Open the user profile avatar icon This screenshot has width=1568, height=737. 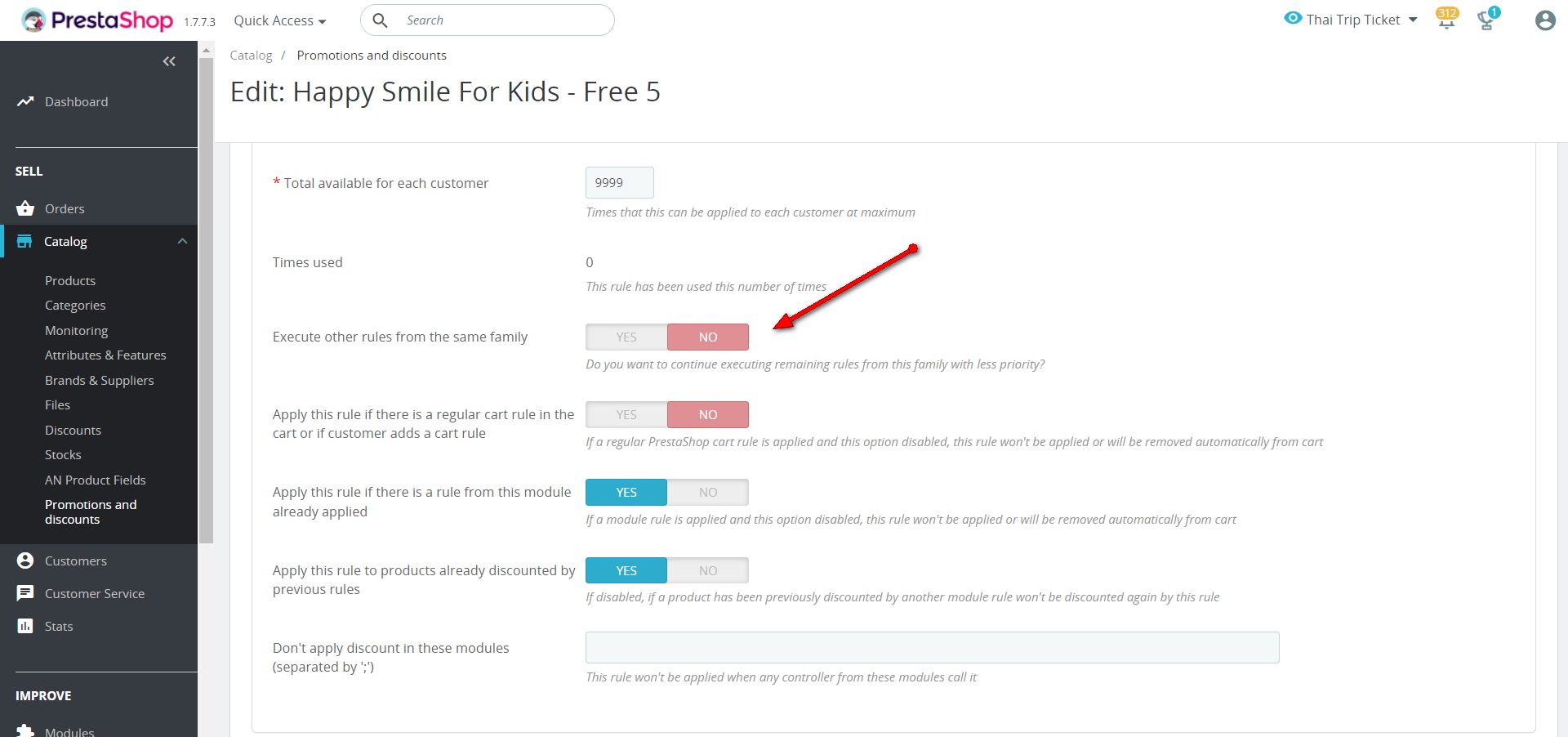[x=1544, y=20]
